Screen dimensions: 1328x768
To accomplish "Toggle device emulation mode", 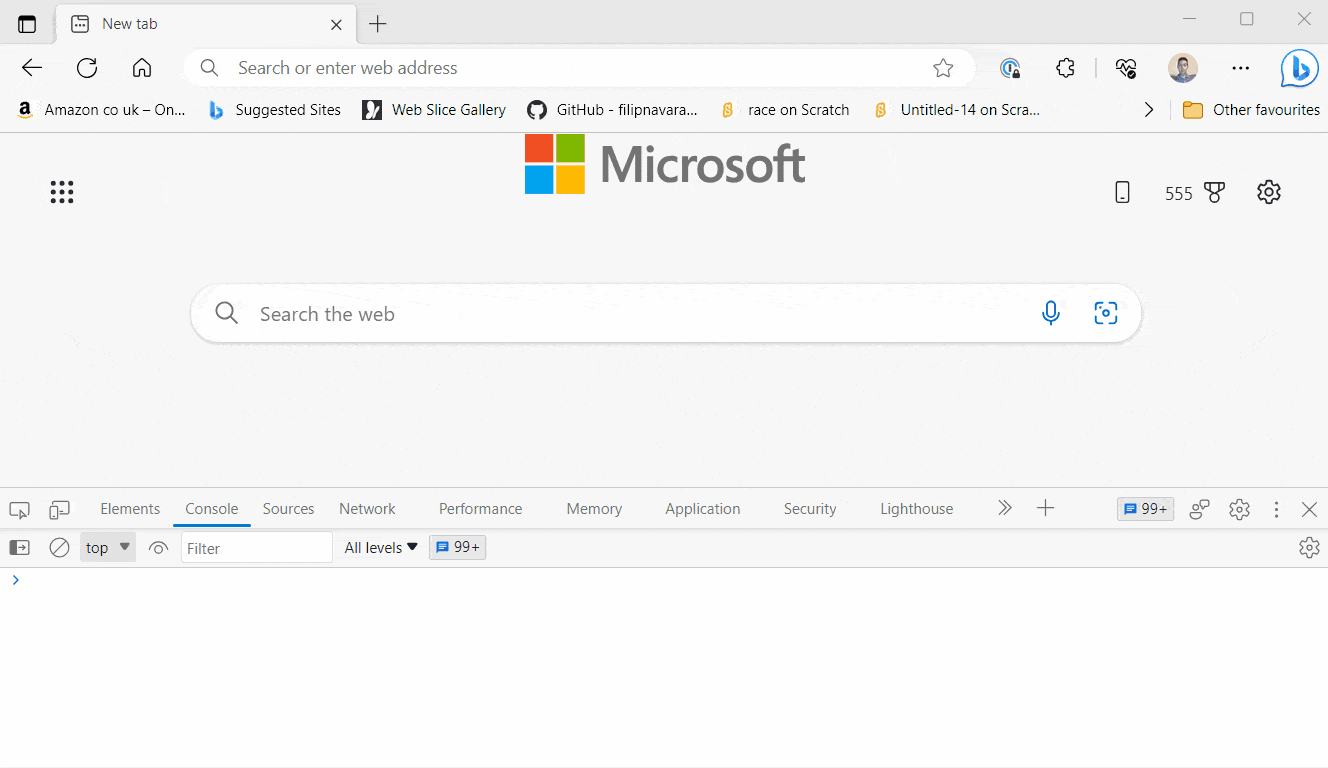I will pos(60,509).
